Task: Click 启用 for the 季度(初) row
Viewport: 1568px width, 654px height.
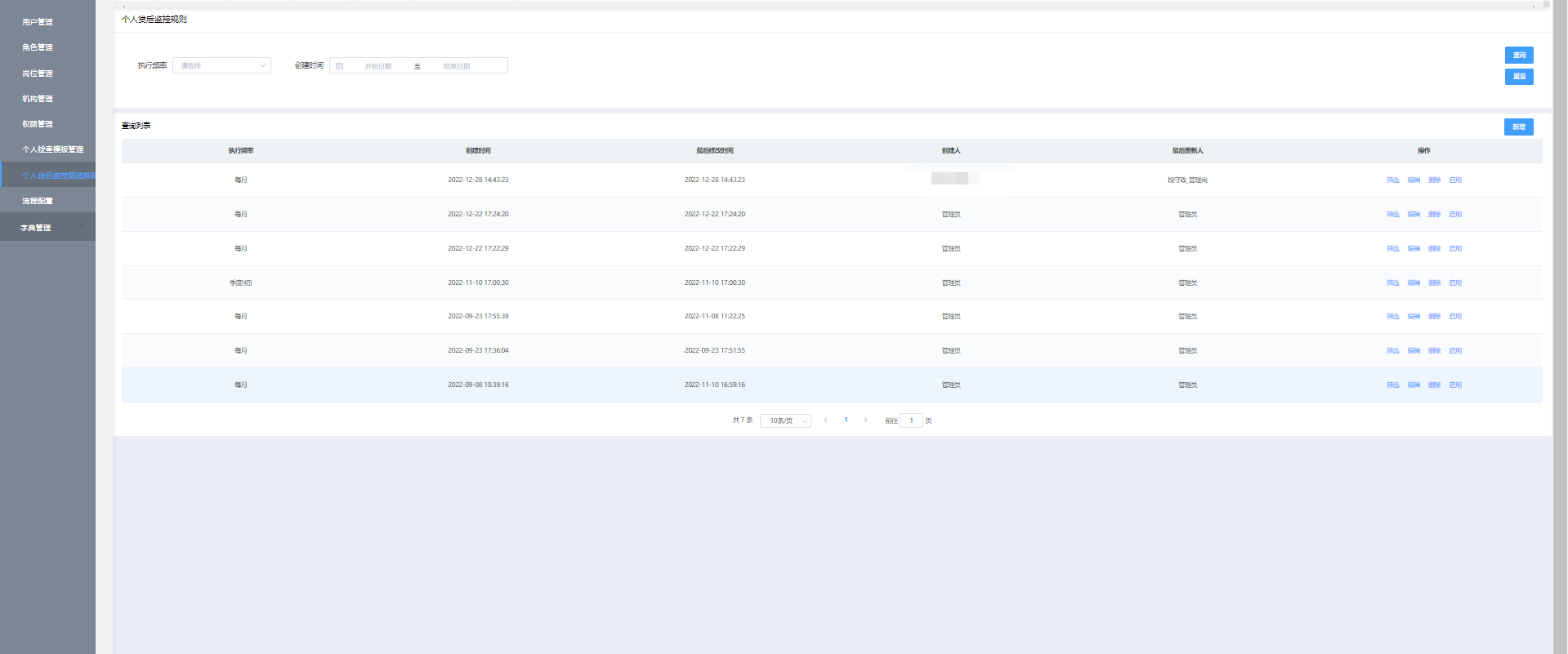Action: pos(1455,283)
